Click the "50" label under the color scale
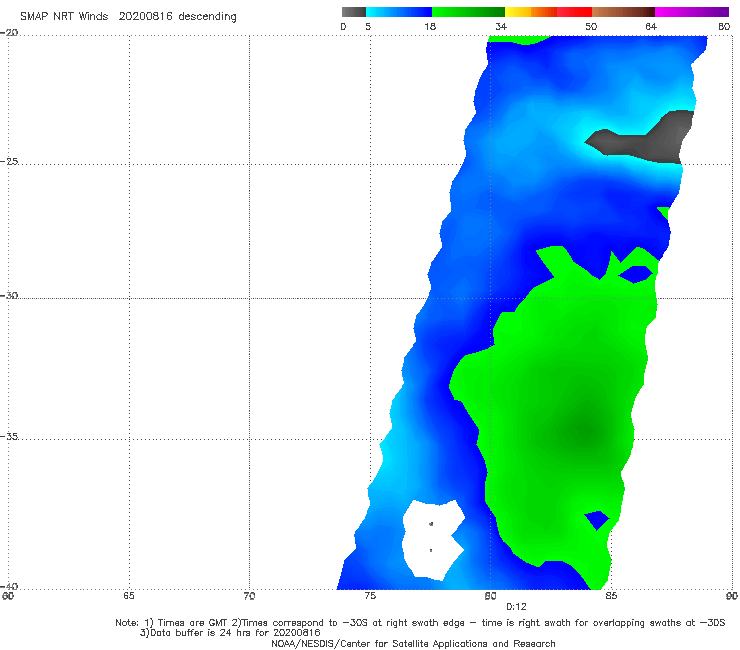 [x=591, y=26]
